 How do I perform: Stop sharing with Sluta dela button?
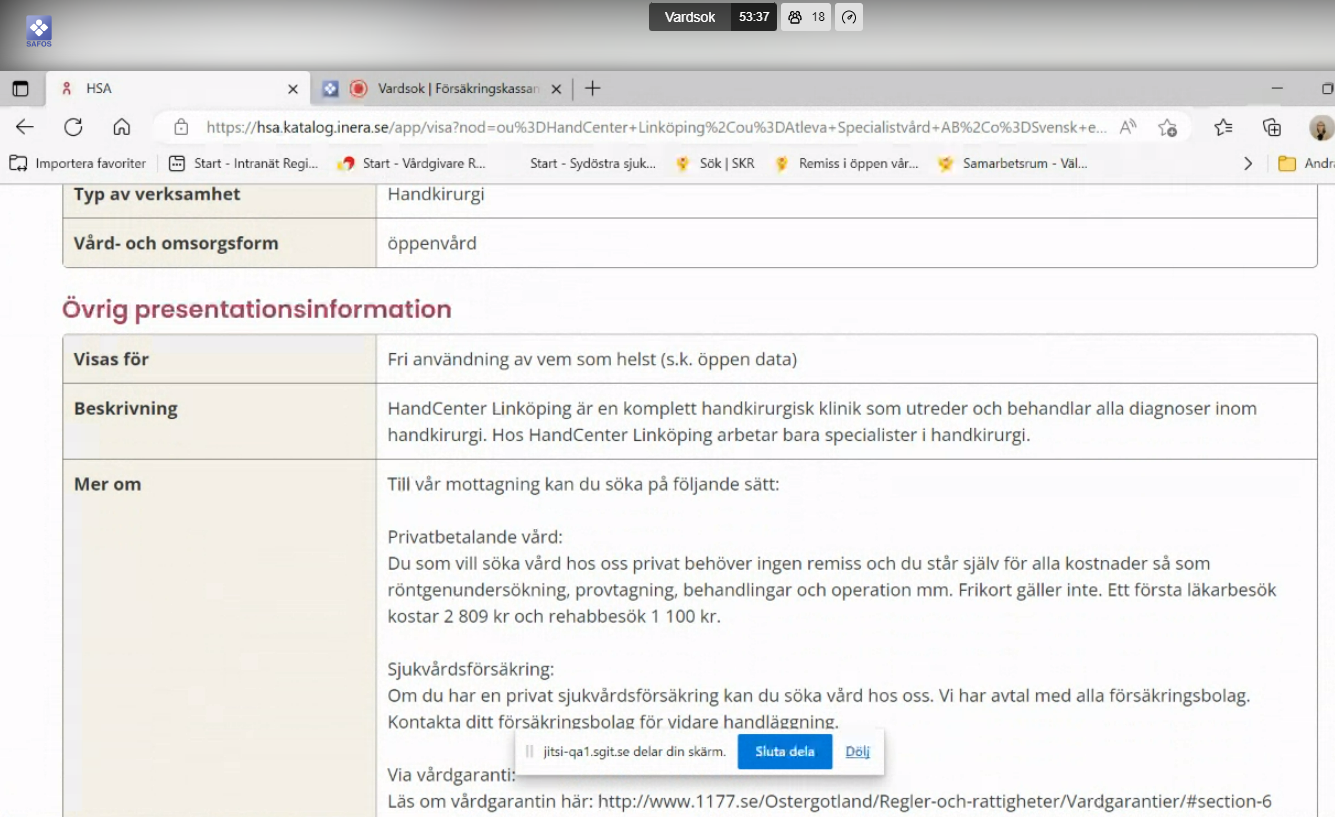784,752
